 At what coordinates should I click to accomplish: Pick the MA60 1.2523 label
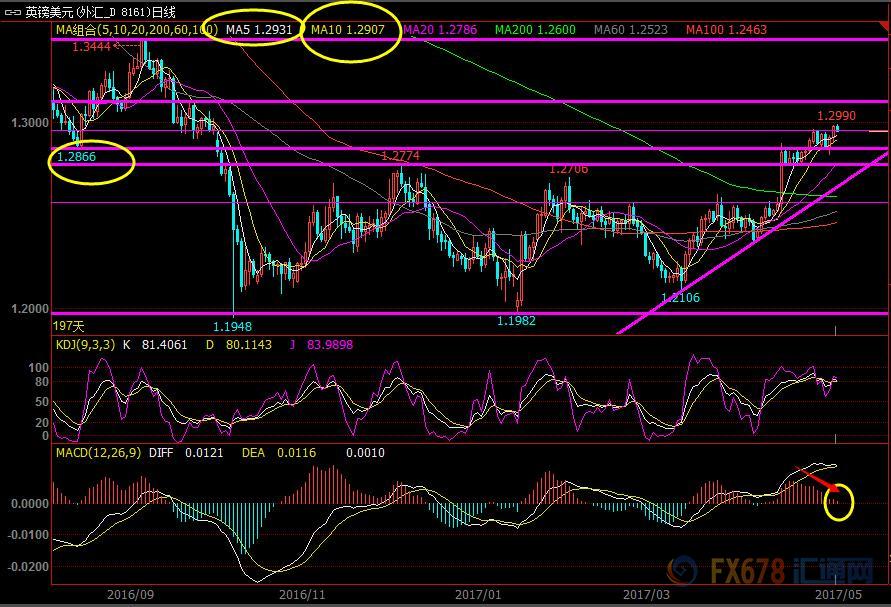tap(631, 30)
